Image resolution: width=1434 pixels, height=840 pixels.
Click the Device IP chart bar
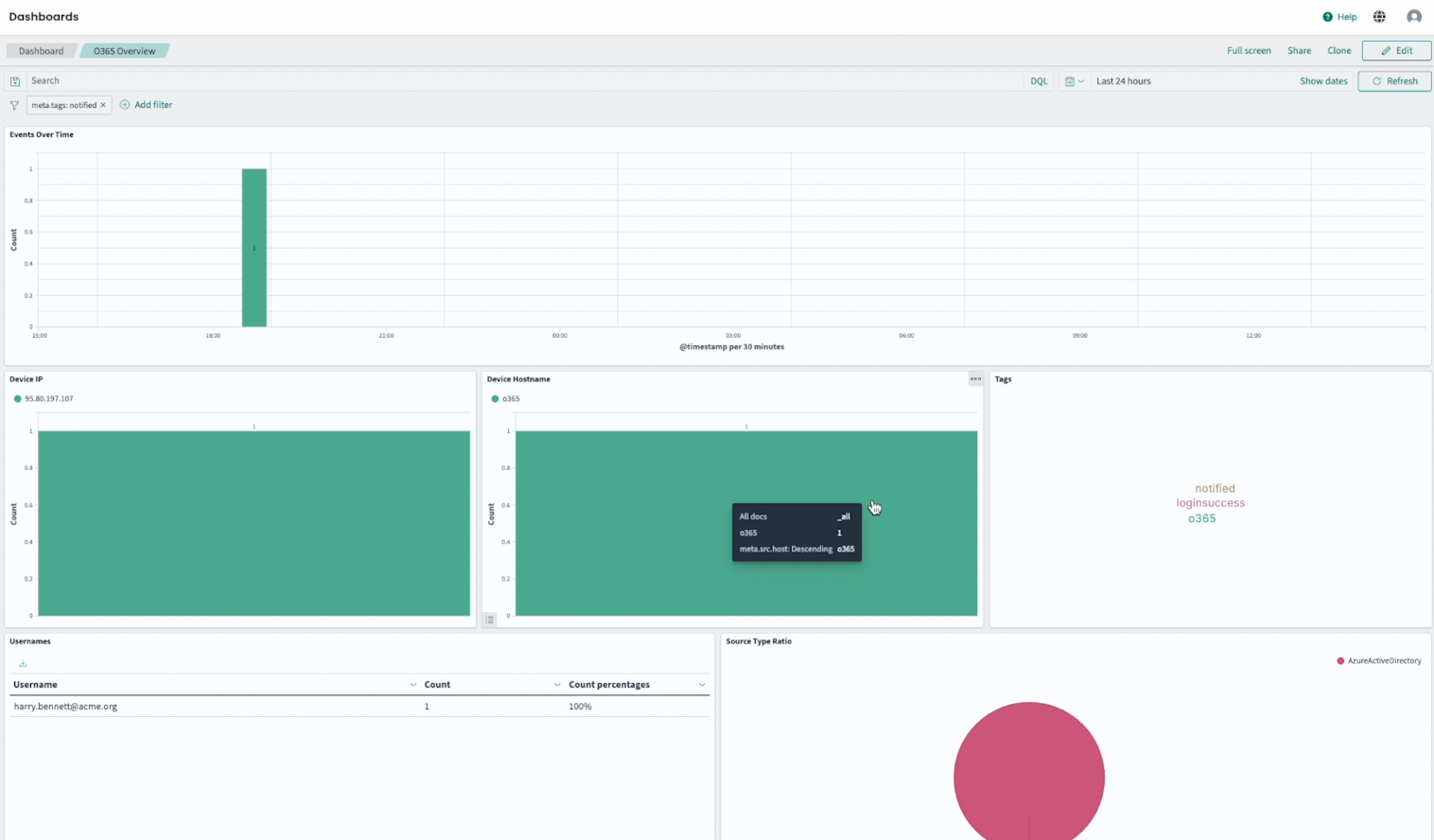click(254, 523)
